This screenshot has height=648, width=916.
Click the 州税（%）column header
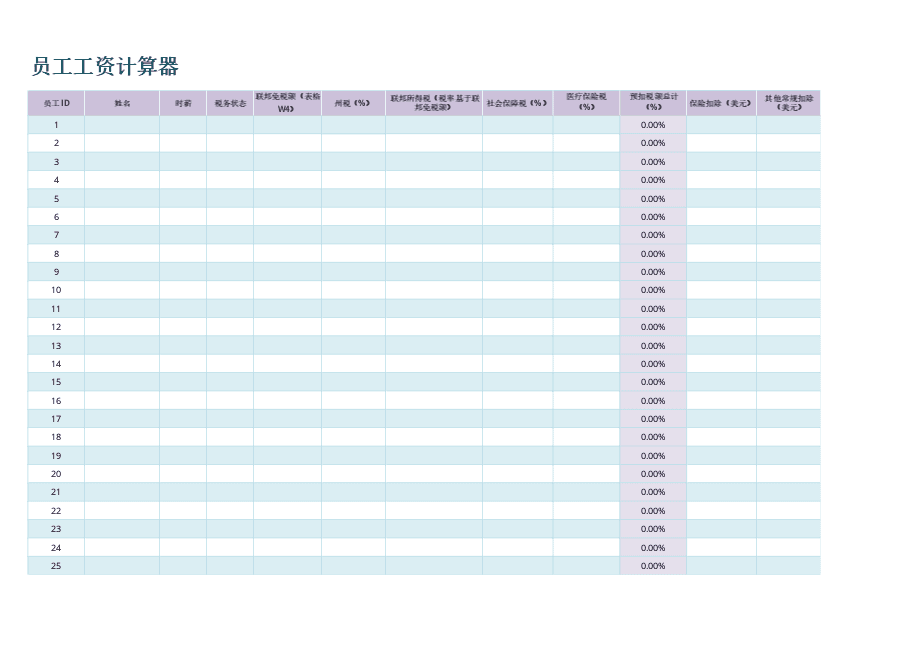(x=353, y=103)
